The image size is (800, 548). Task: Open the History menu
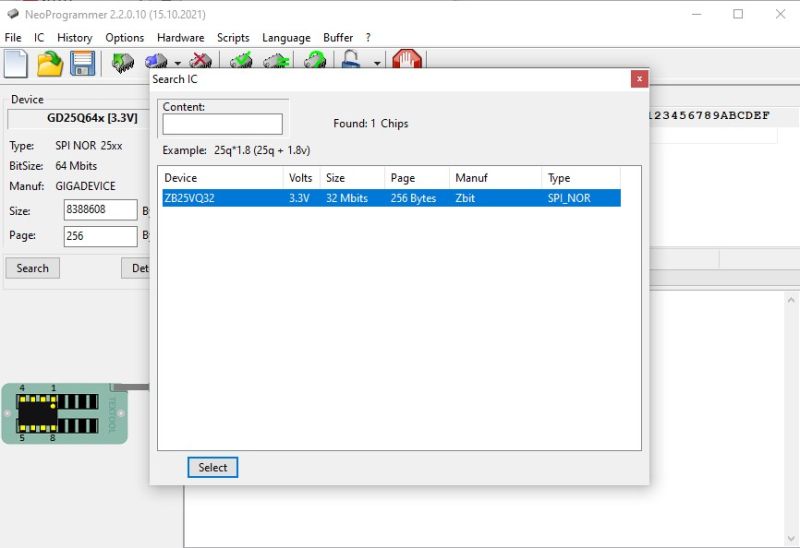point(74,38)
